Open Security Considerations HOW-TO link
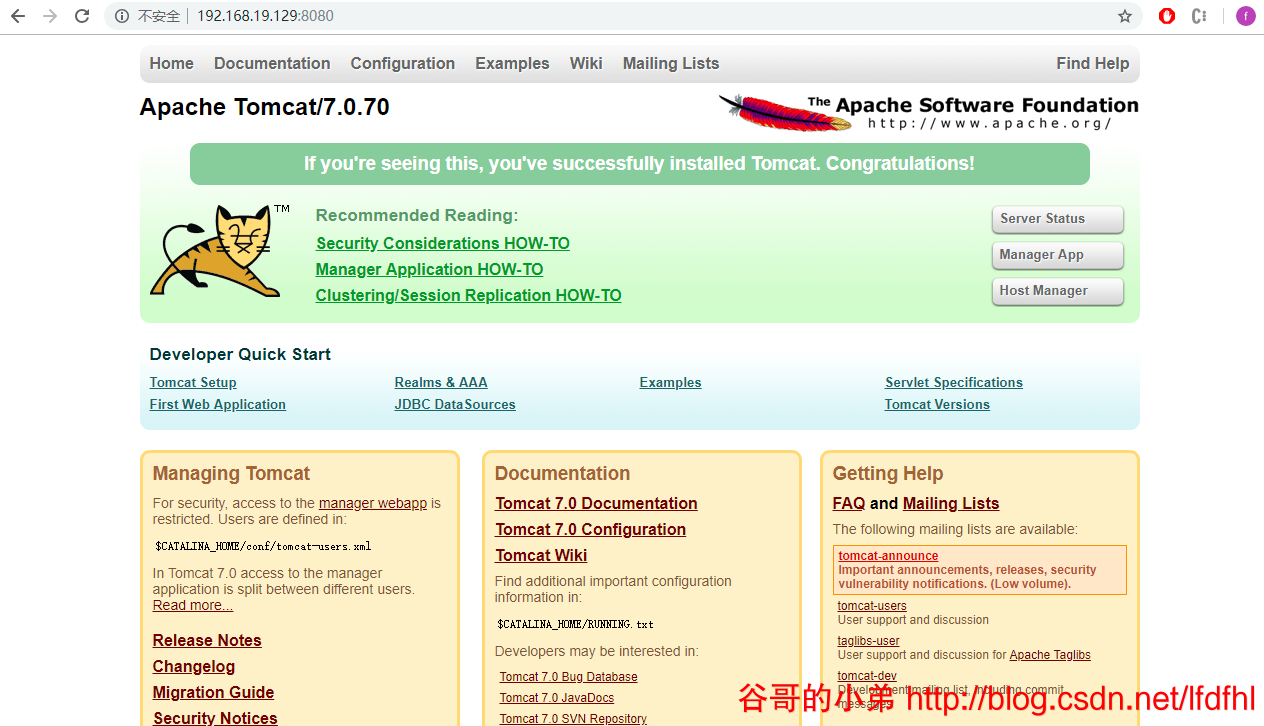Screen dimensions: 1264x726 (x=443, y=243)
